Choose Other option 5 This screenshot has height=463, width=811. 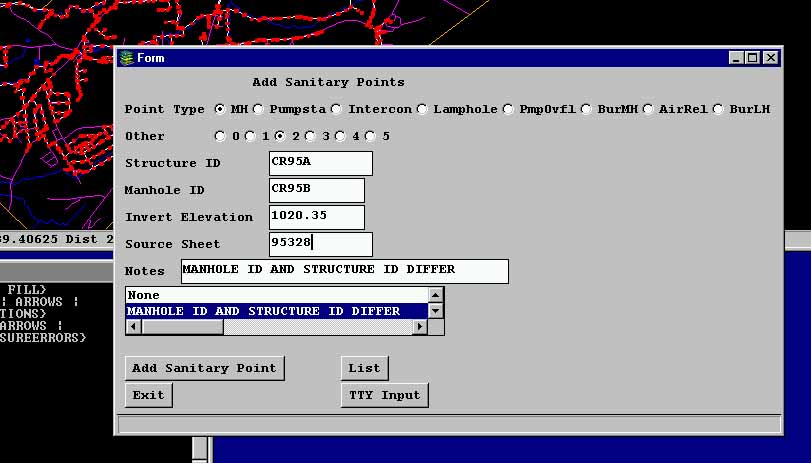(x=370, y=136)
